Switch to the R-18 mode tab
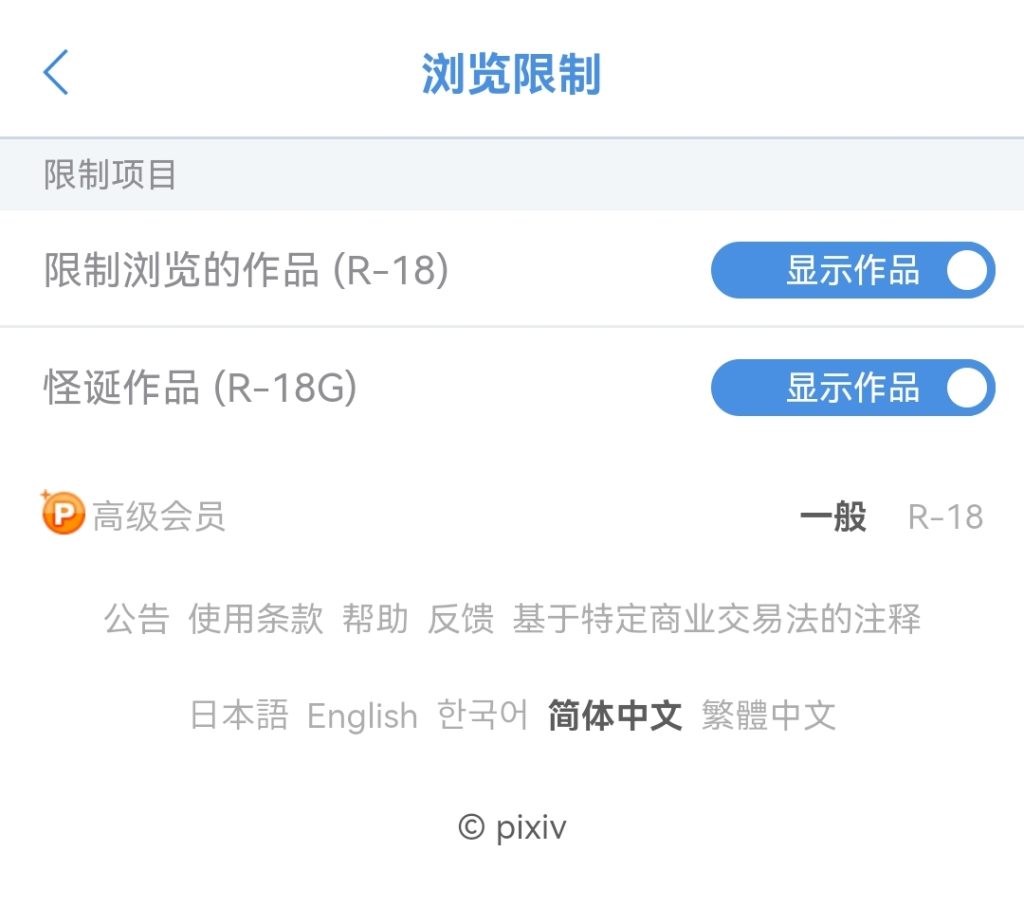 click(945, 517)
